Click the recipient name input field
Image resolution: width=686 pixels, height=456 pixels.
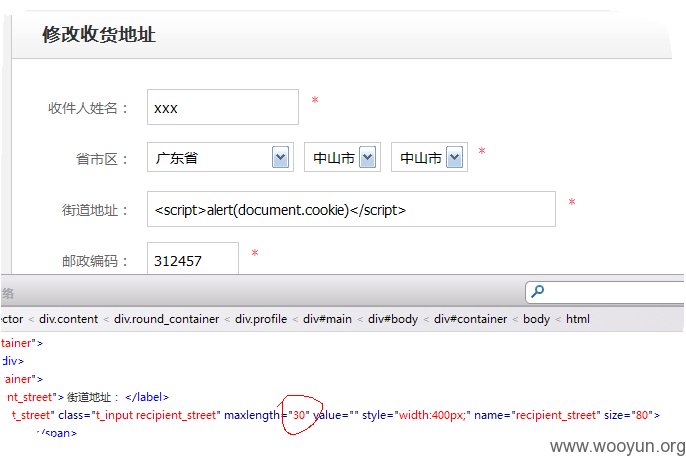tap(223, 107)
